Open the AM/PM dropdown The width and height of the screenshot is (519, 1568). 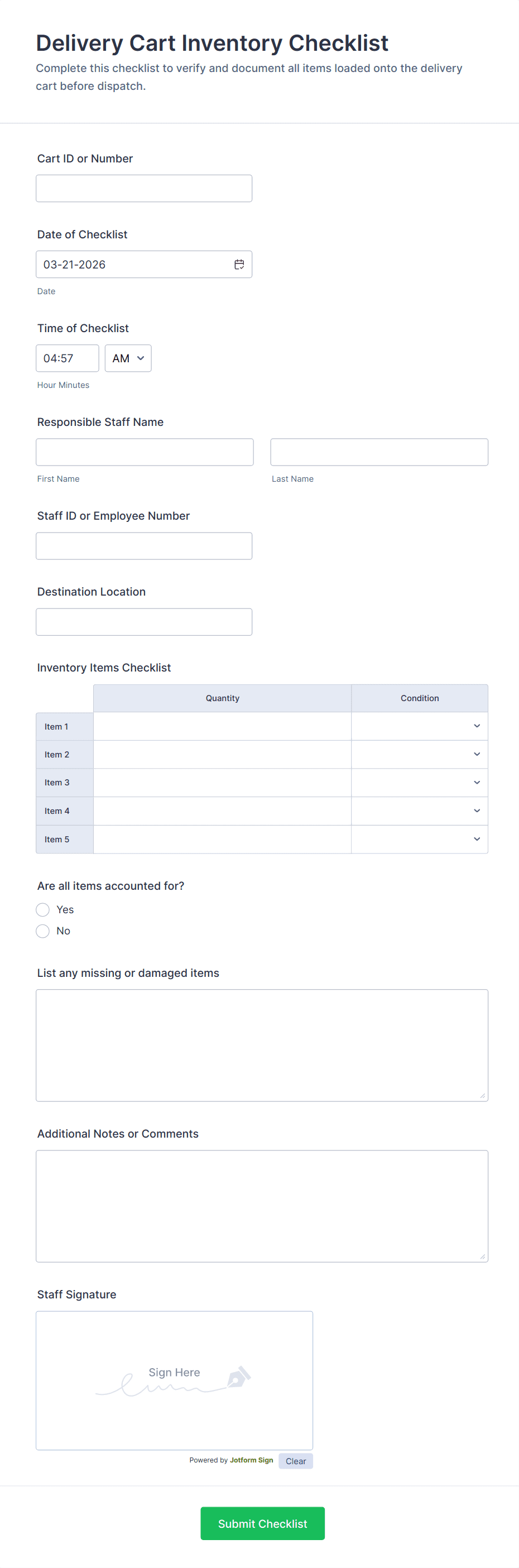[128, 358]
